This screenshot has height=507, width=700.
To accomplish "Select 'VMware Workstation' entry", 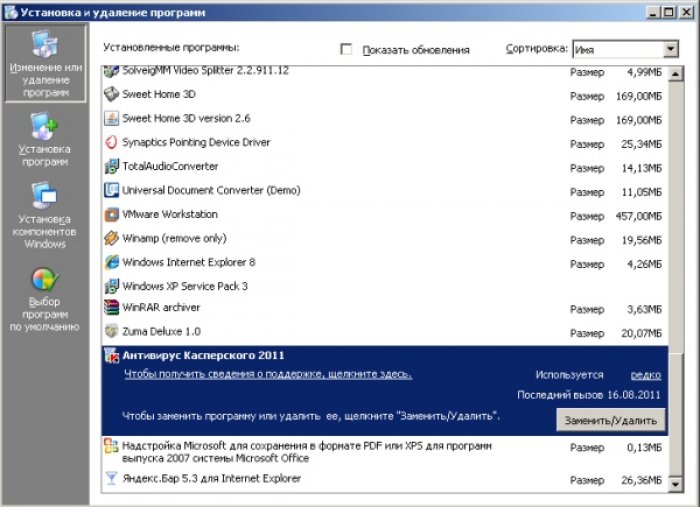I will [385, 215].
